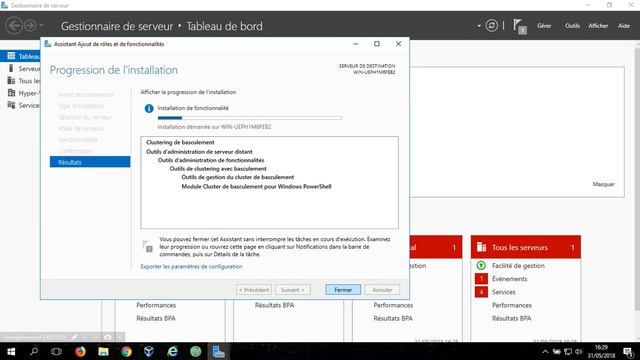The width and height of the screenshot is (640, 360).
Task: Click the notification flag icon in the wizard
Action: [x=148, y=246]
